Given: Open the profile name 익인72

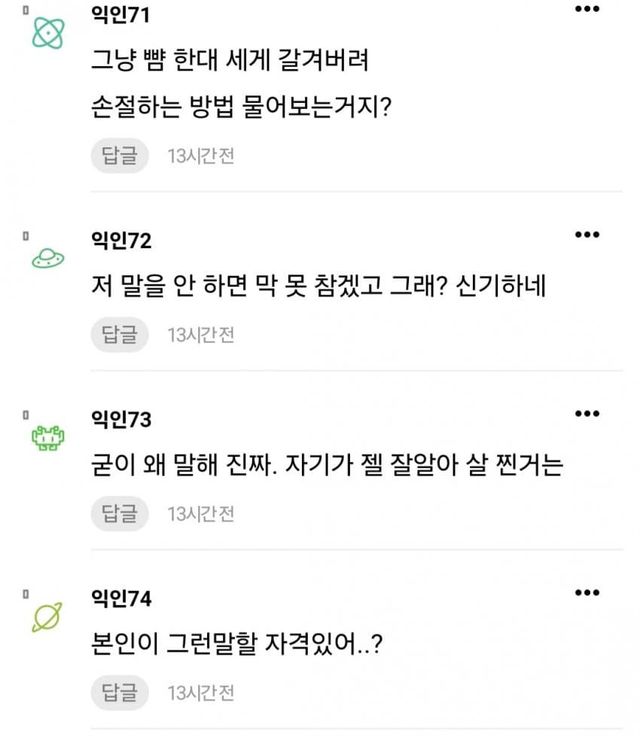Looking at the screenshot, I should (x=120, y=241).
